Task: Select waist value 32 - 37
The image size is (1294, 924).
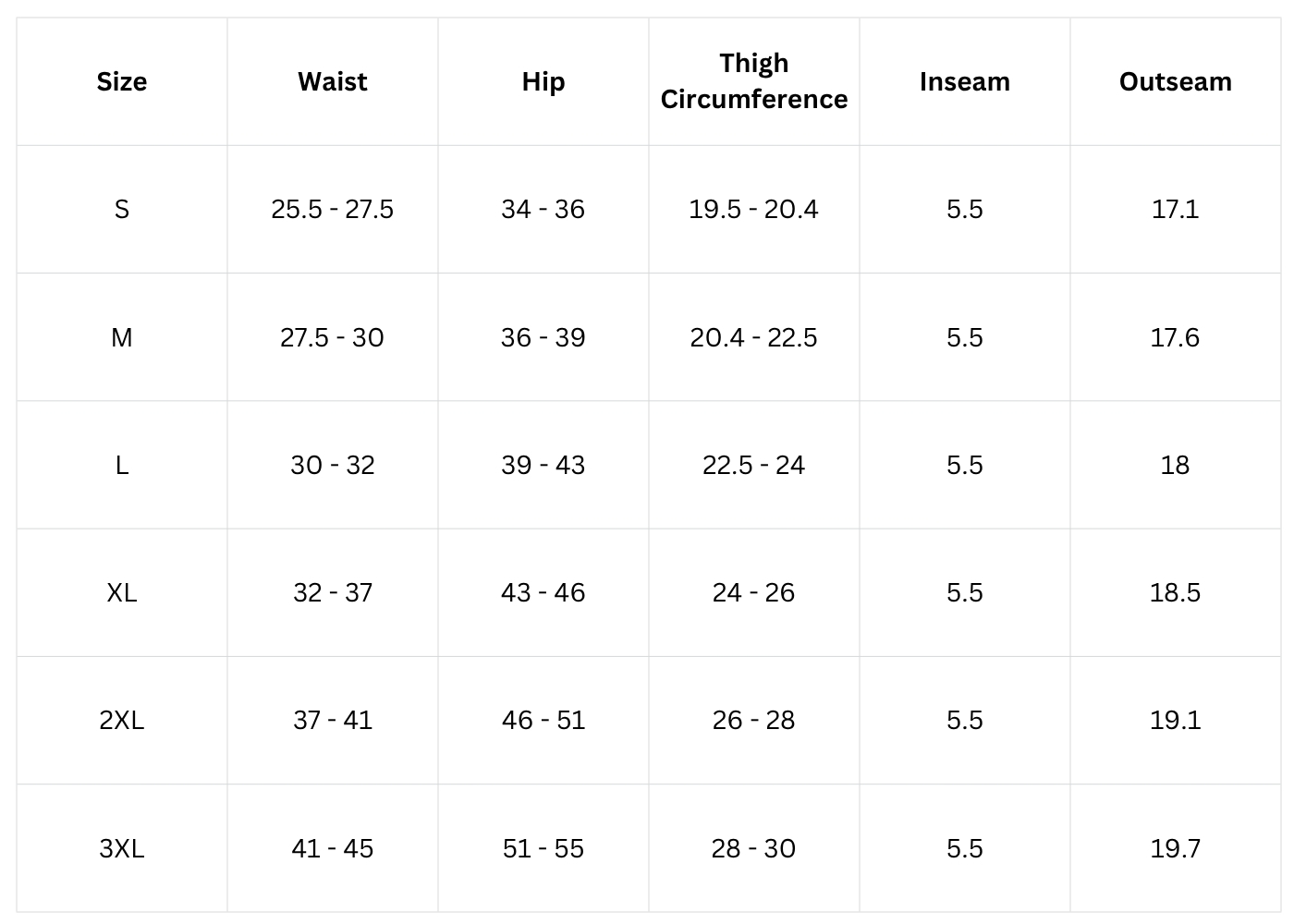Action: pyautogui.click(x=333, y=592)
